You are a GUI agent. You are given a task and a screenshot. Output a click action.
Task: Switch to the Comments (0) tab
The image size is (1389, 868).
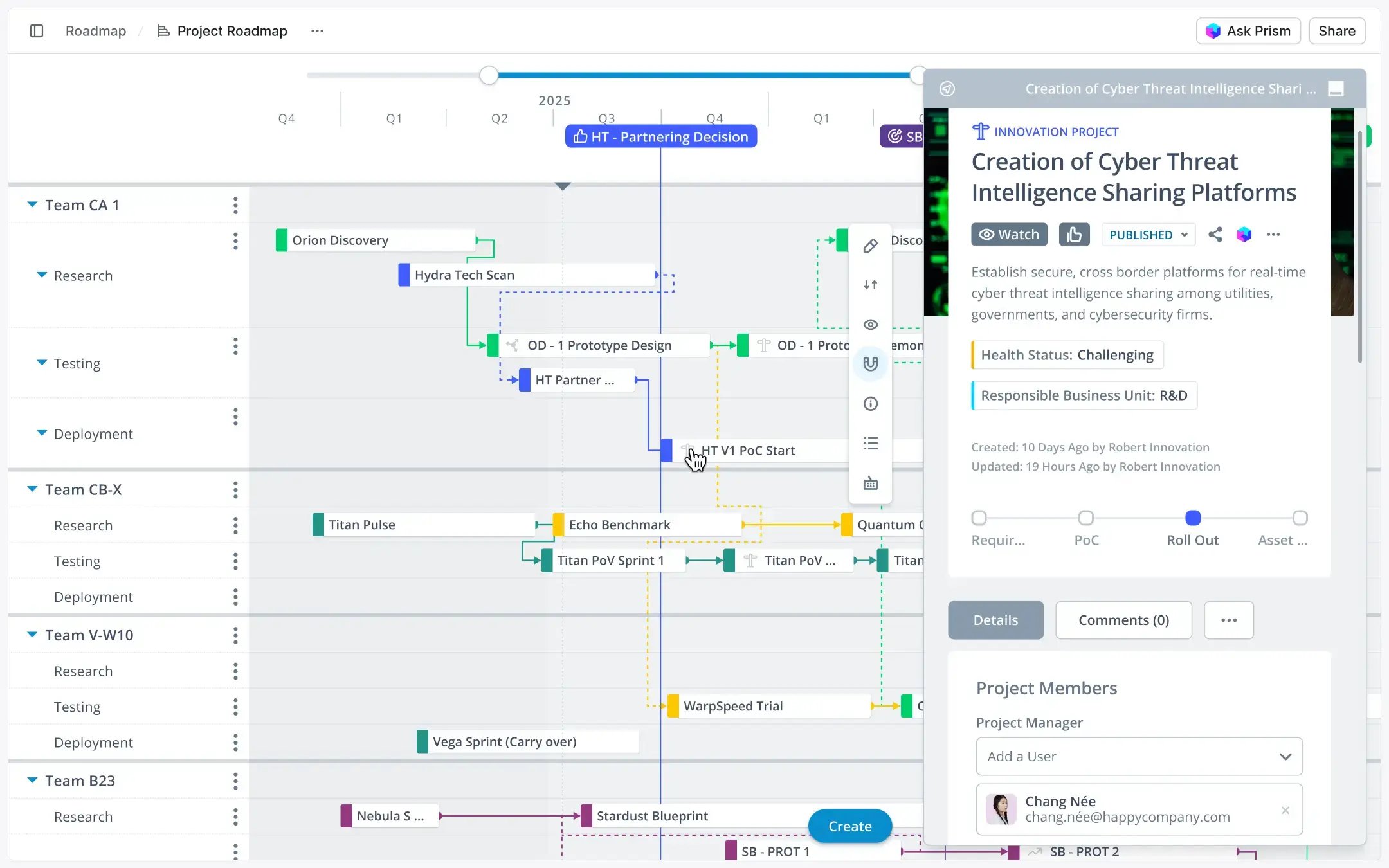[x=1123, y=620]
